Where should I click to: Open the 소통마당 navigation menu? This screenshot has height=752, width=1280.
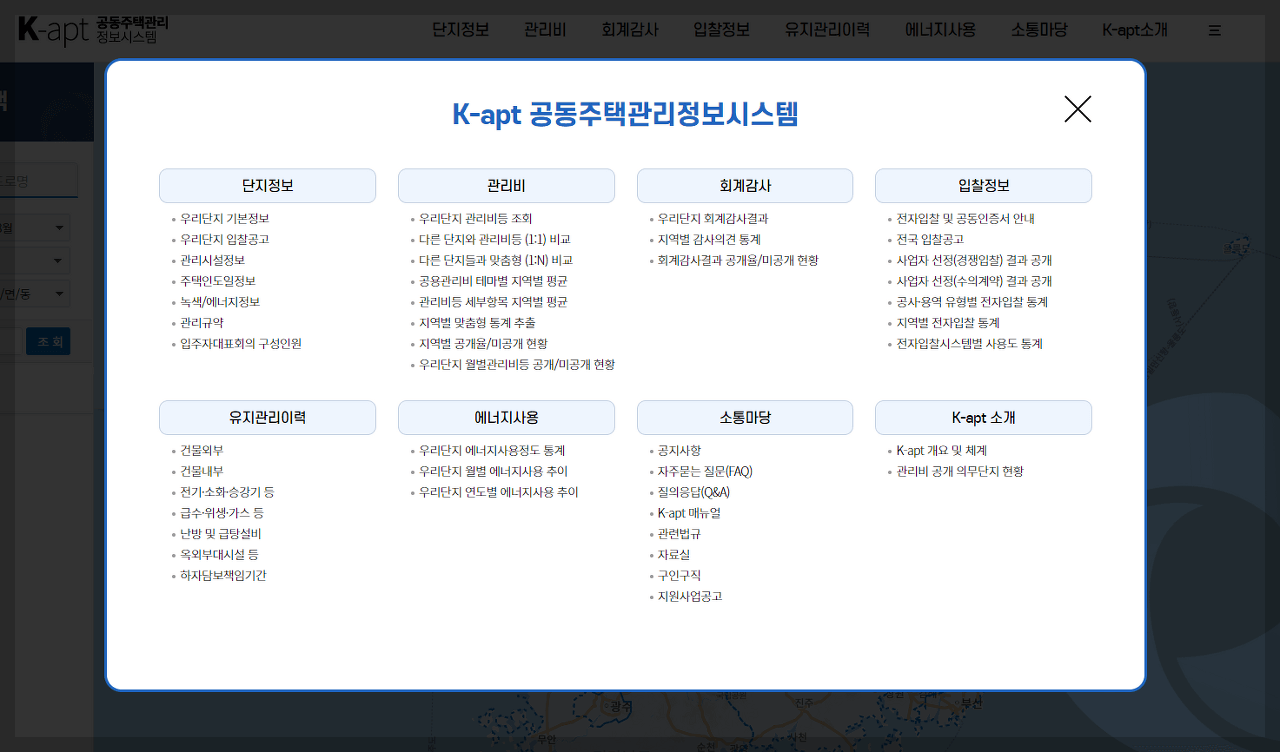tap(1038, 30)
